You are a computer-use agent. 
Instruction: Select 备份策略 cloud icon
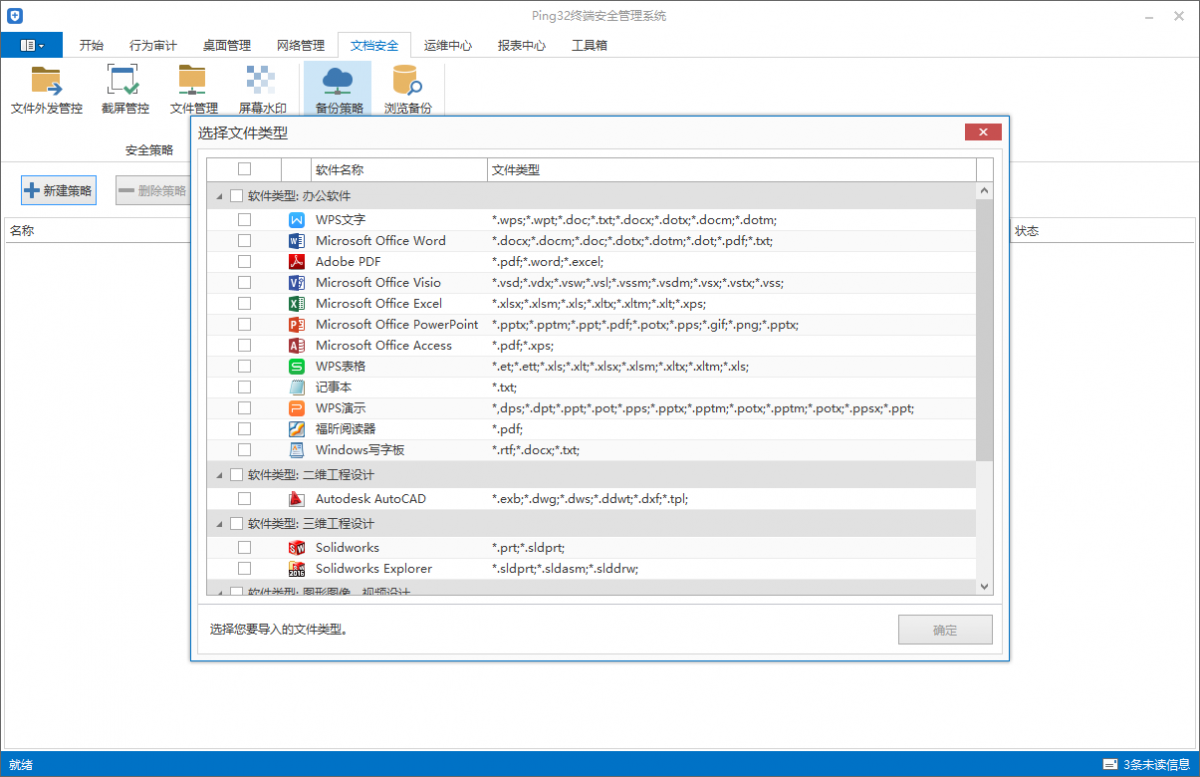click(x=338, y=80)
